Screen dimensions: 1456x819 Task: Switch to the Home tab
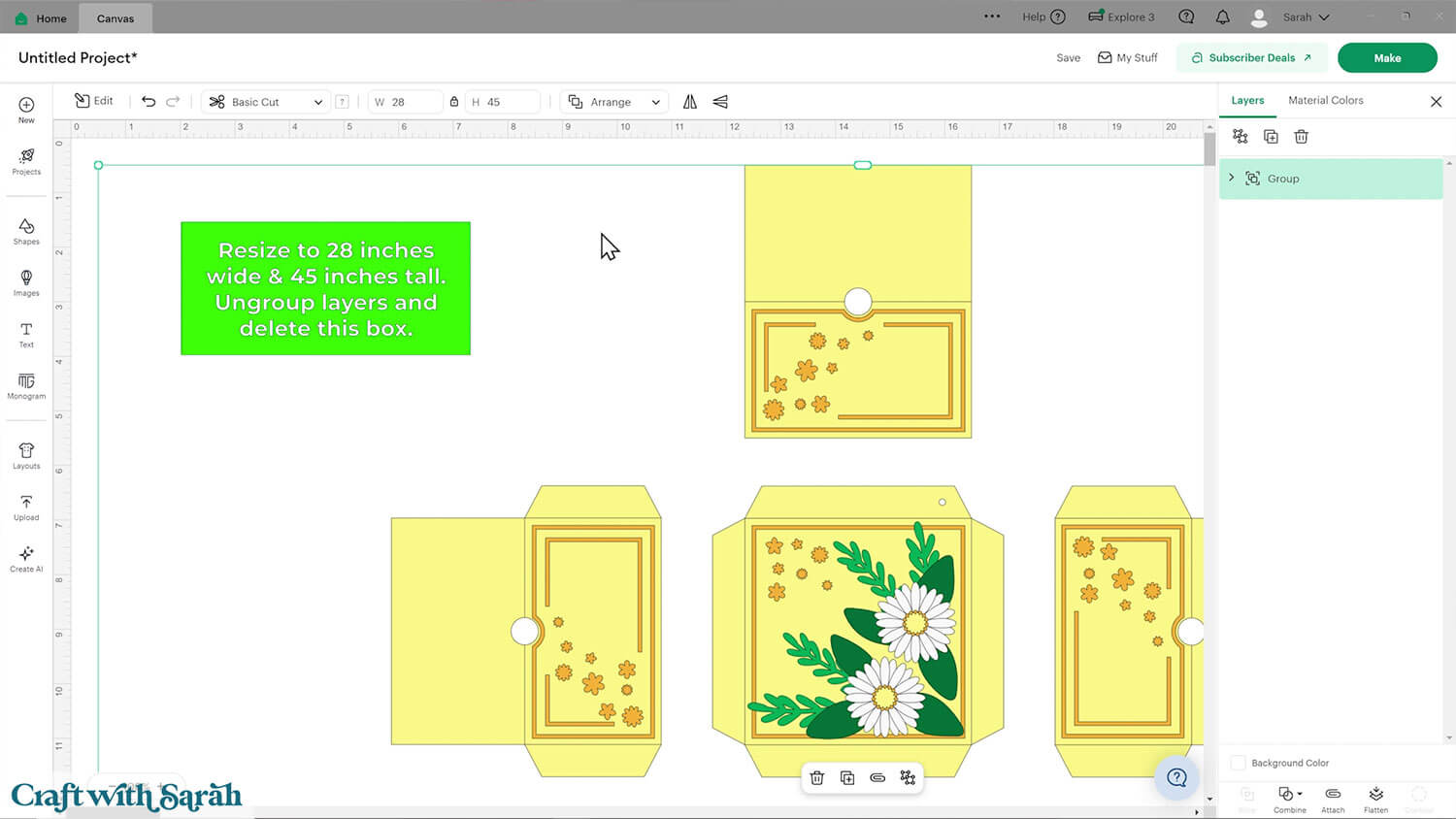click(x=41, y=17)
